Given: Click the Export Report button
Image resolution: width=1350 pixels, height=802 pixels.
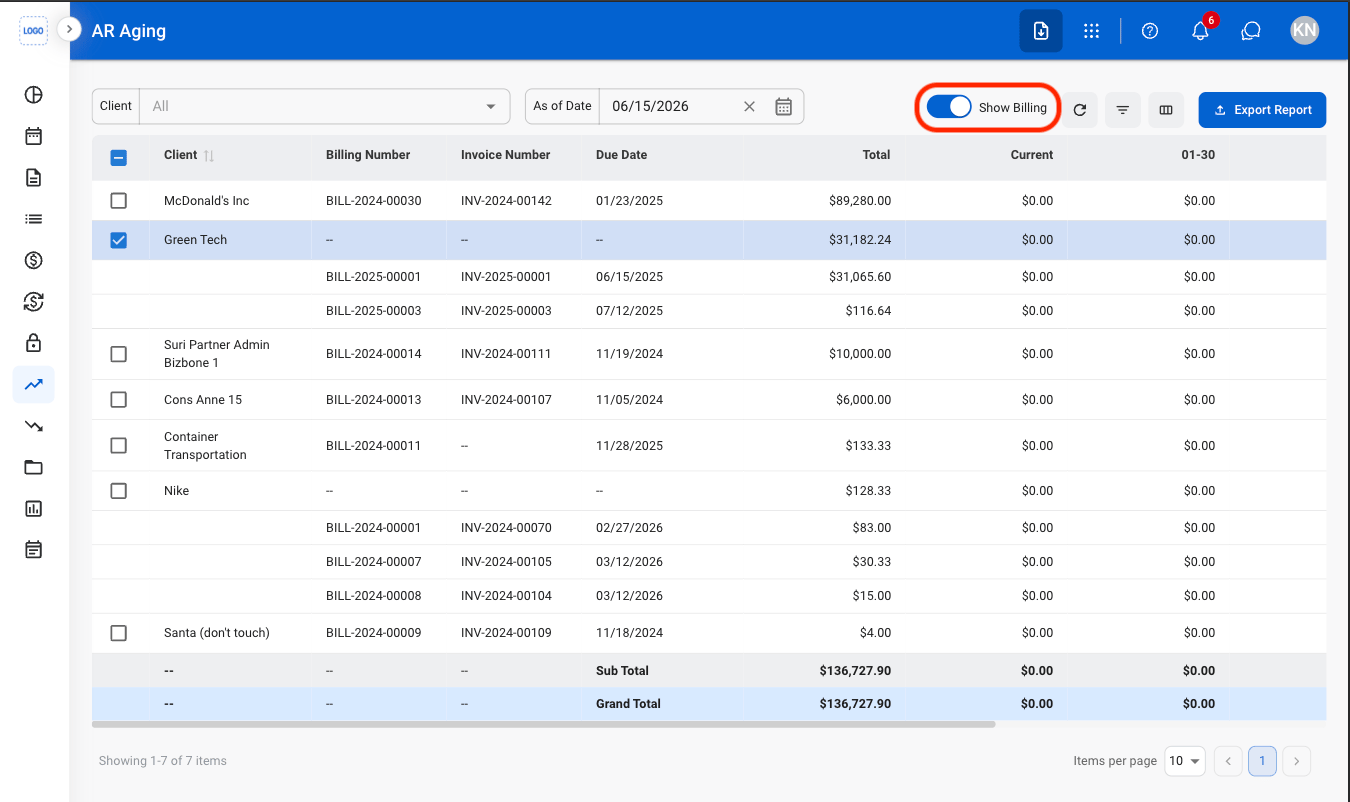Looking at the screenshot, I should click(1262, 110).
